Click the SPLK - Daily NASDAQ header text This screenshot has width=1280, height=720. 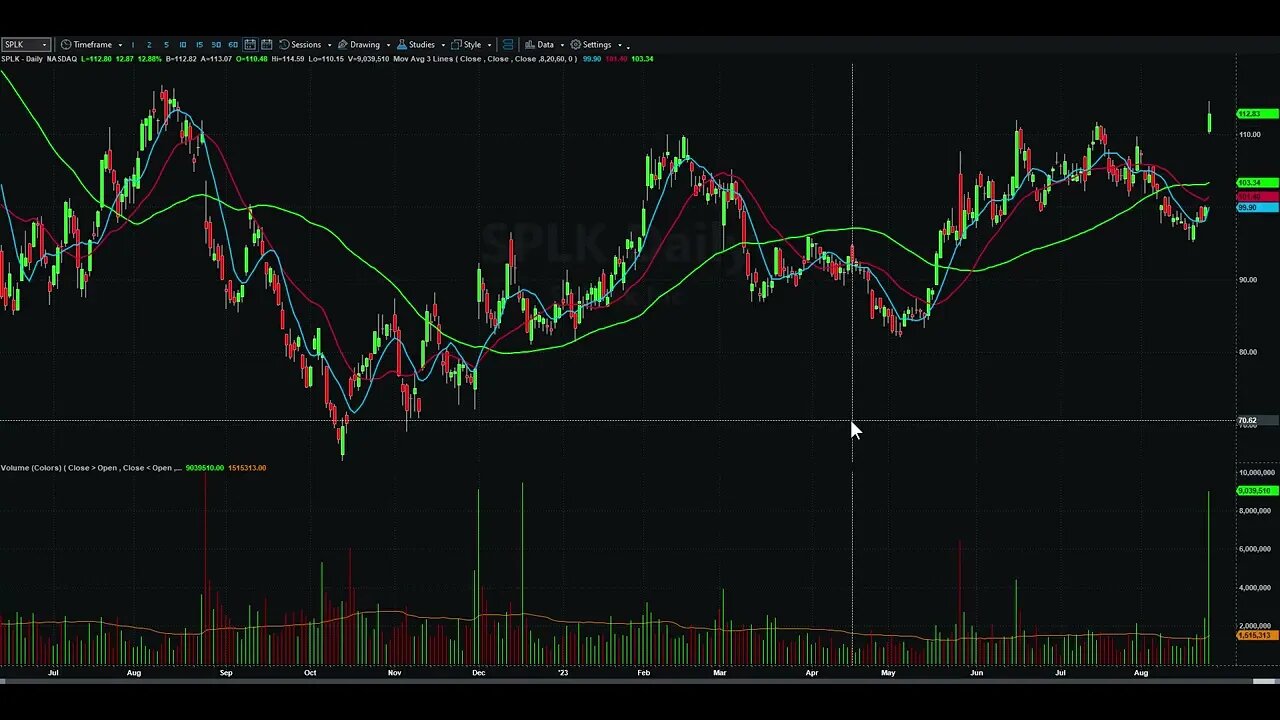(x=39, y=59)
